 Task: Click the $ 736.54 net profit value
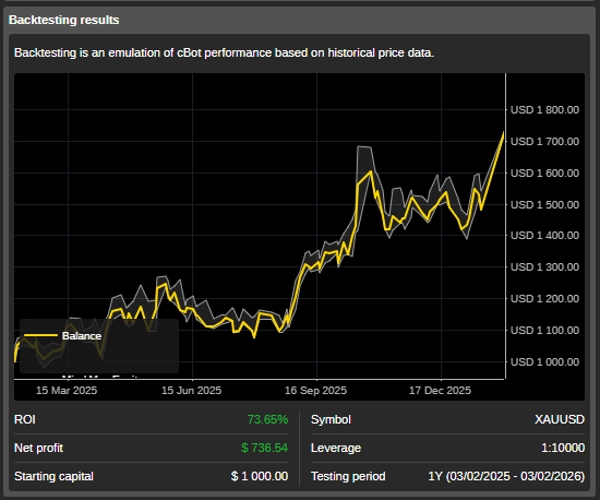(x=264, y=448)
